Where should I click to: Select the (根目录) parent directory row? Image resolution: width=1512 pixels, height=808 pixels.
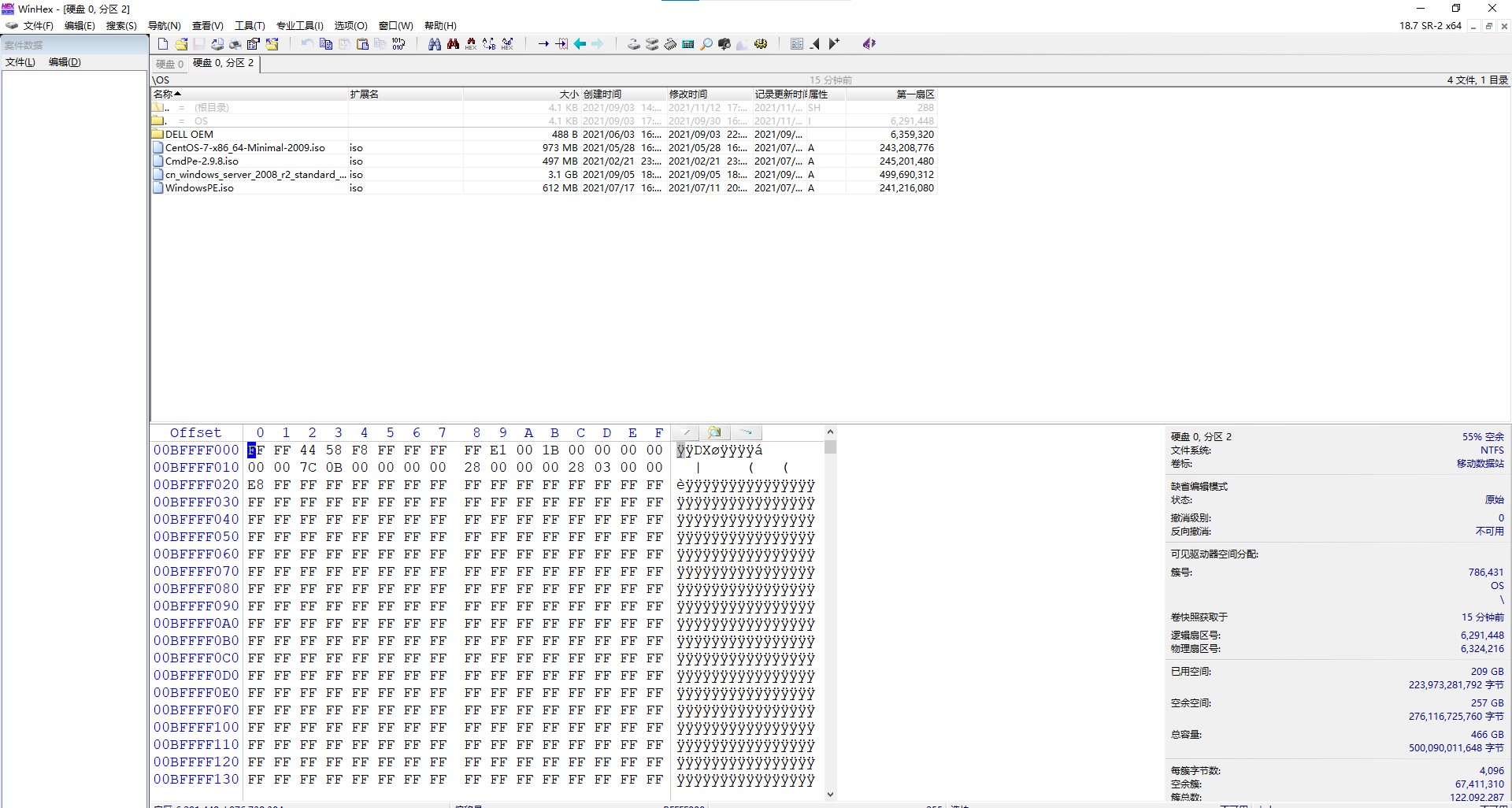pos(543,108)
